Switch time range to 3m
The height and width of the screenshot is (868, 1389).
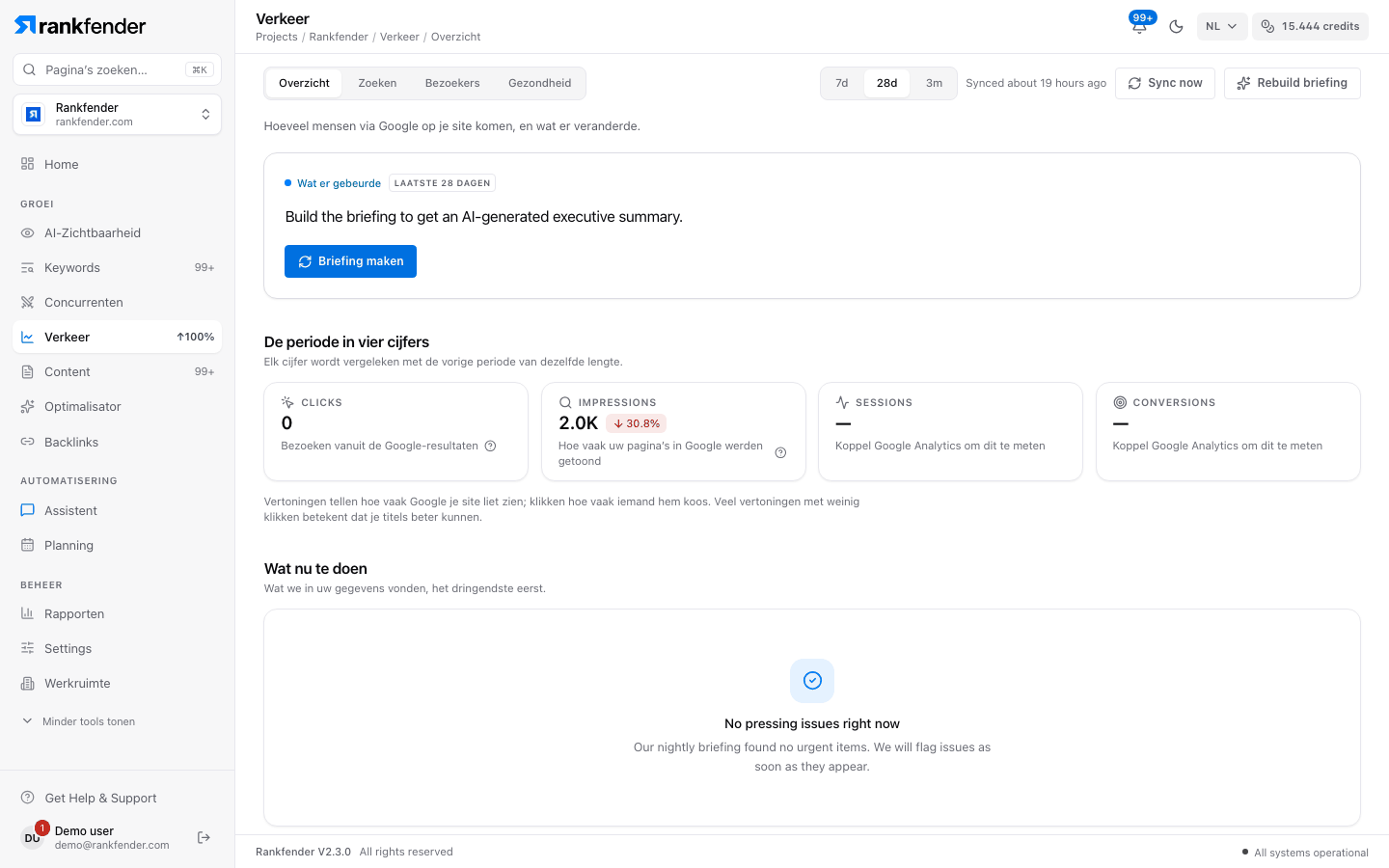[x=934, y=83]
